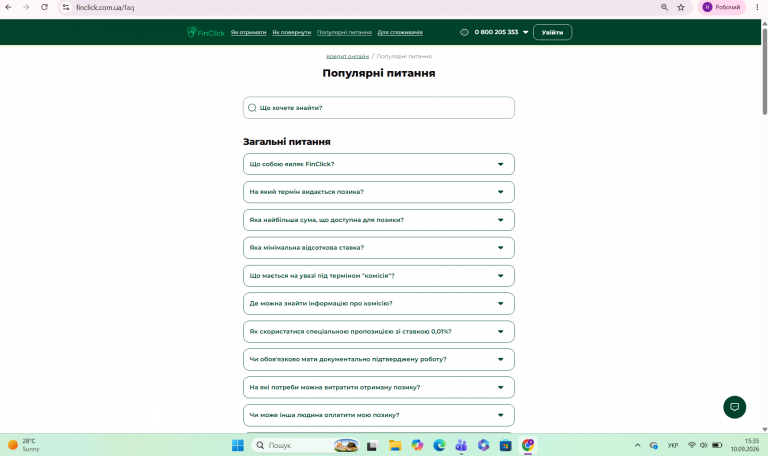
Task: Open Task View on taskbar
Action: coord(372,445)
